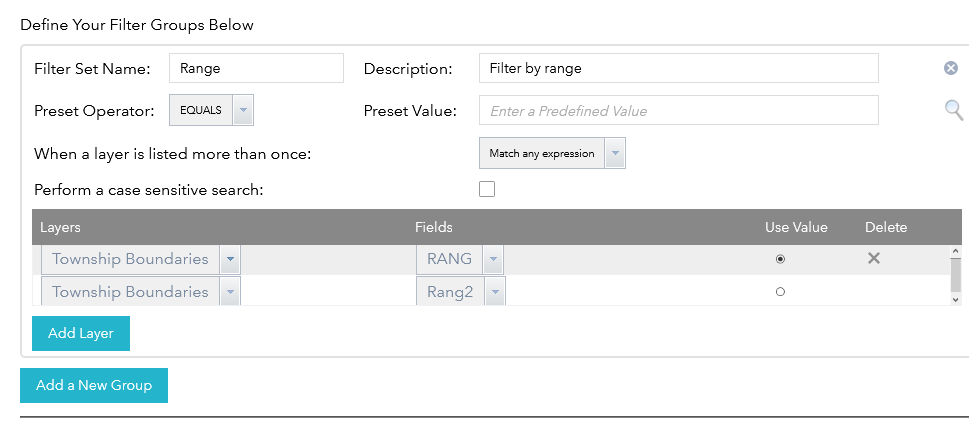Viewport: 969px width, 428px height.
Task: Click the layer list scrollbar thumb
Action: click(955, 273)
